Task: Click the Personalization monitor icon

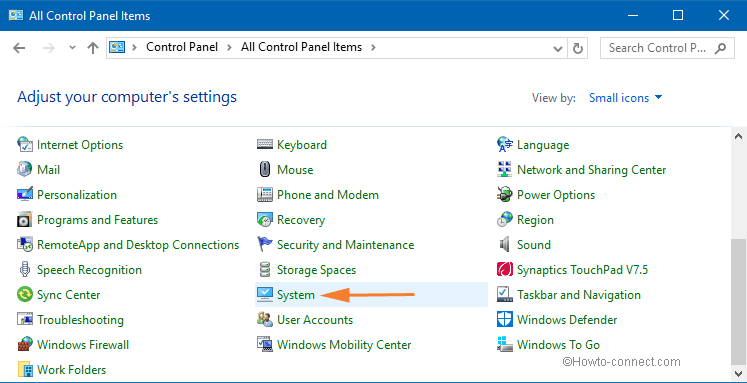Action: pyautogui.click(x=24, y=194)
